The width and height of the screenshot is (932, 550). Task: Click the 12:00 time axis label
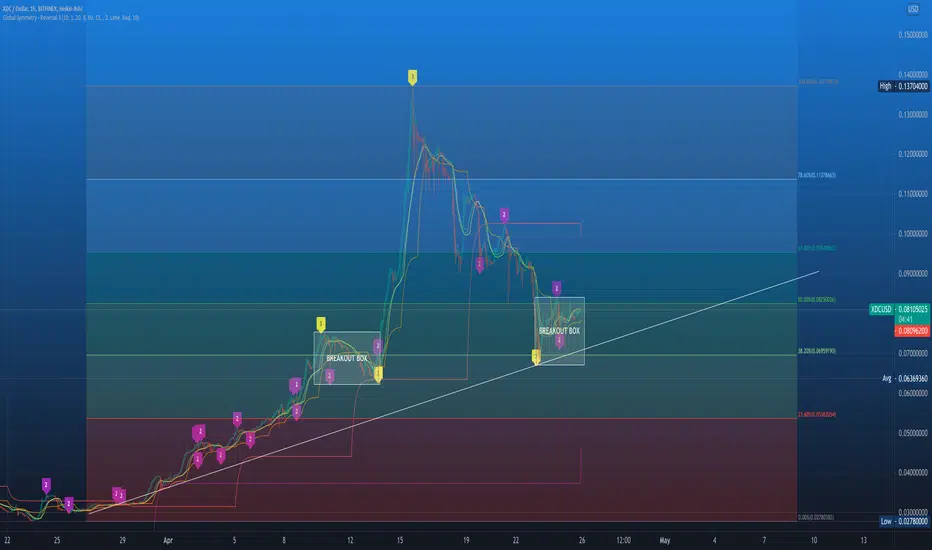[623, 540]
